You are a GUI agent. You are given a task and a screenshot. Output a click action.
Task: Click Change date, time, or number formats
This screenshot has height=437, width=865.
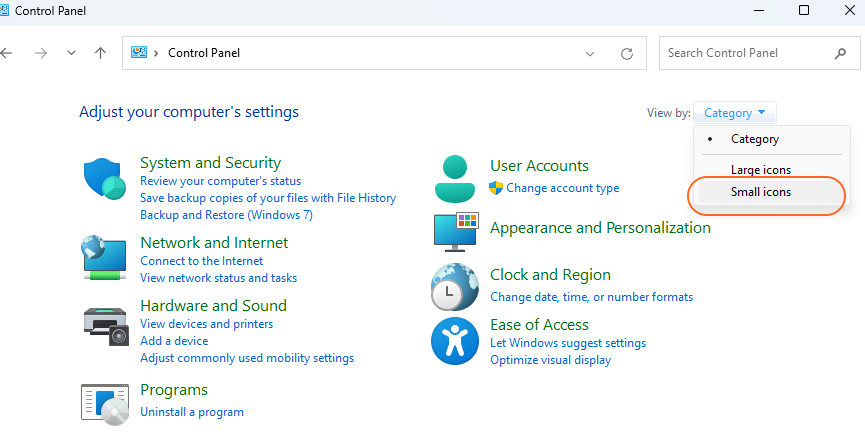(x=591, y=297)
